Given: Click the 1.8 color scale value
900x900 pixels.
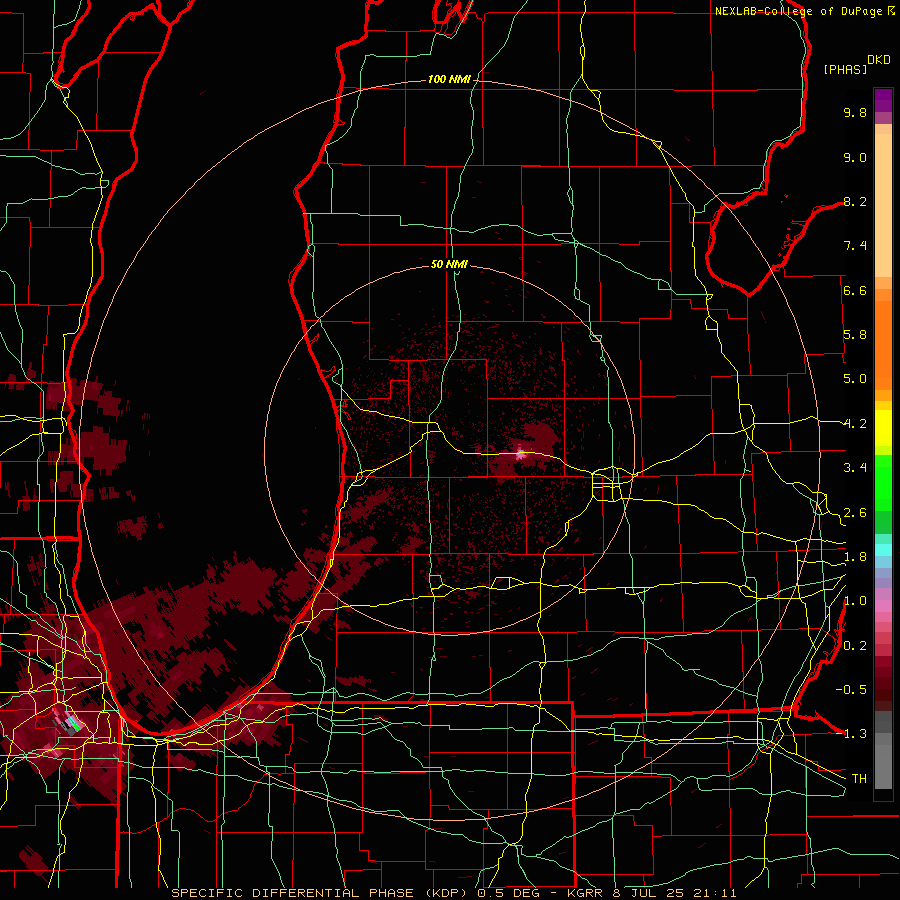Looking at the screenshot, I should pos(855,557).
